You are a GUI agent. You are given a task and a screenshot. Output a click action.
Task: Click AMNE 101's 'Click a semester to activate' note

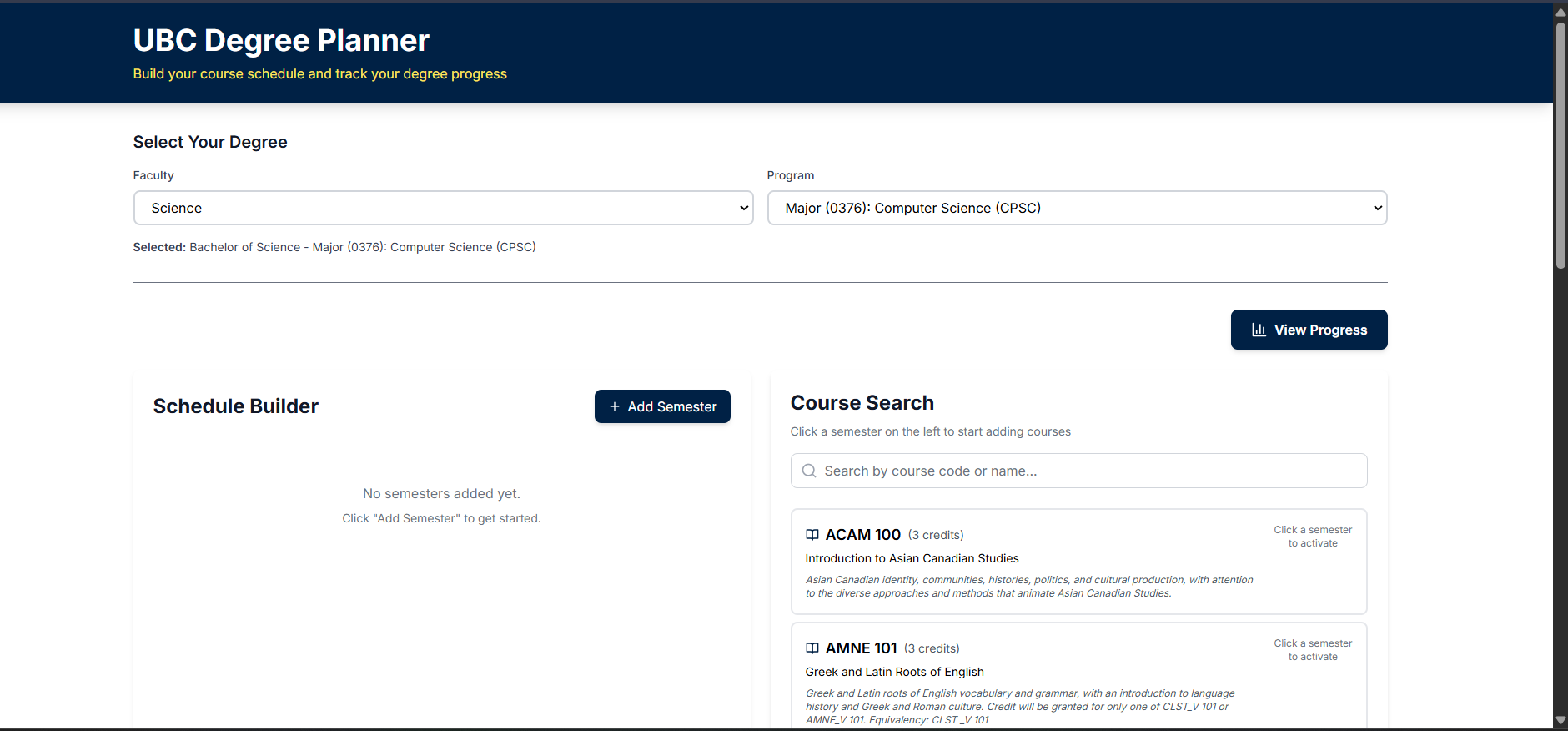(1313, 650)
